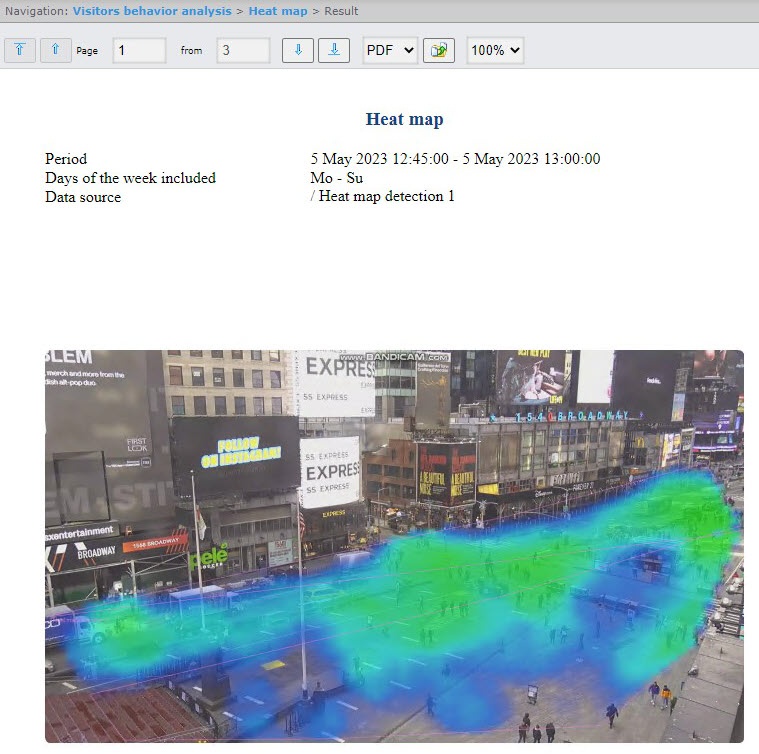Click the current page number field
The image size is (759, 754).
[x=139, y=50]
